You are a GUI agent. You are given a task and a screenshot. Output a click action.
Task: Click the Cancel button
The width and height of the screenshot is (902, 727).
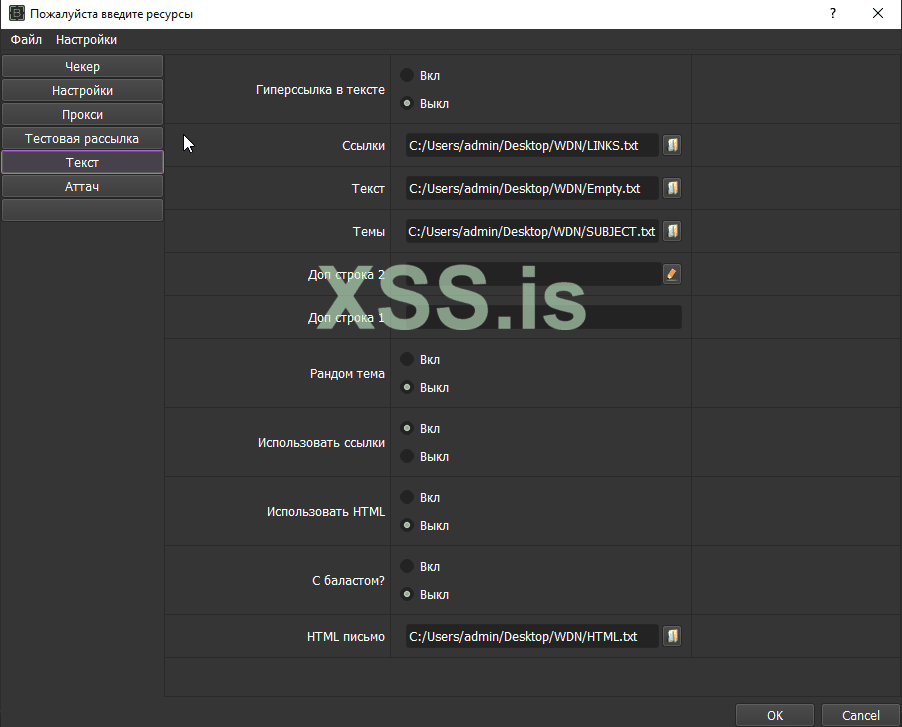pos(861,715)
